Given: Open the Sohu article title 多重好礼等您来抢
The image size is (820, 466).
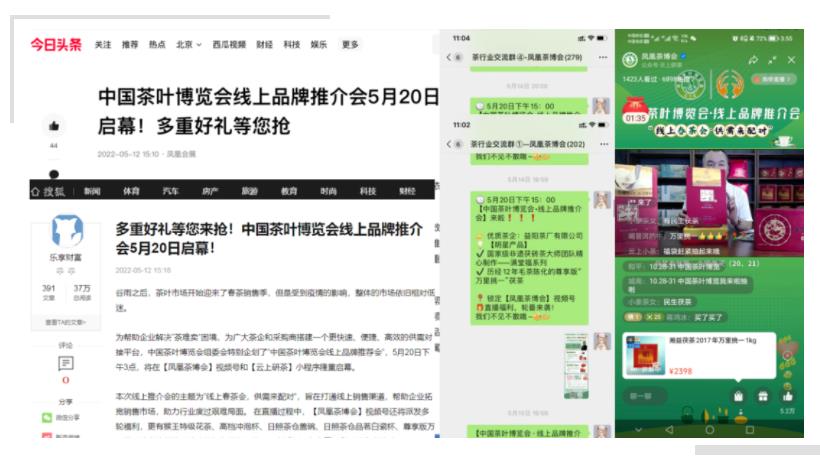Looking at the screenshot, I should click(x=269, y=238).
